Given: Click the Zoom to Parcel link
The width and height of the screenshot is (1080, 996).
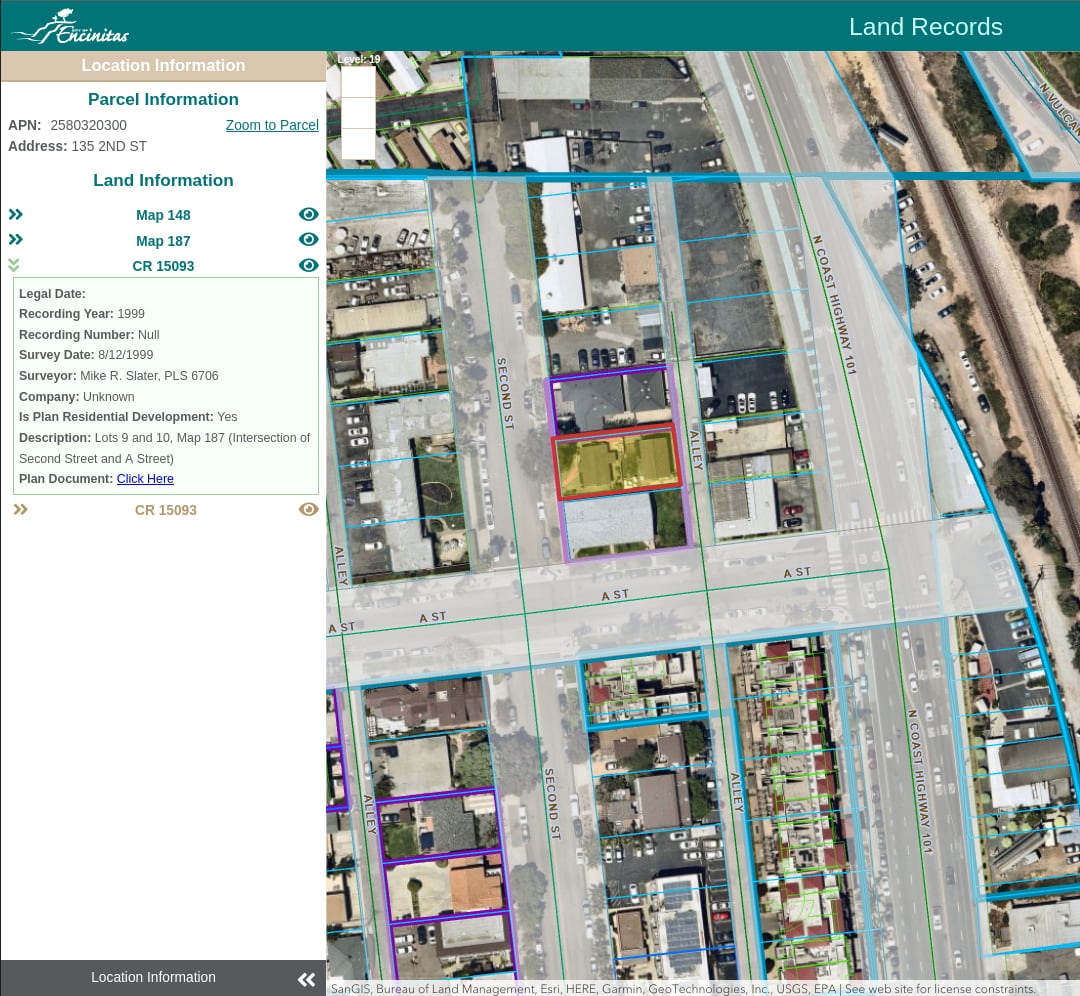Looking at the screenshot, I should coord(272,125).
